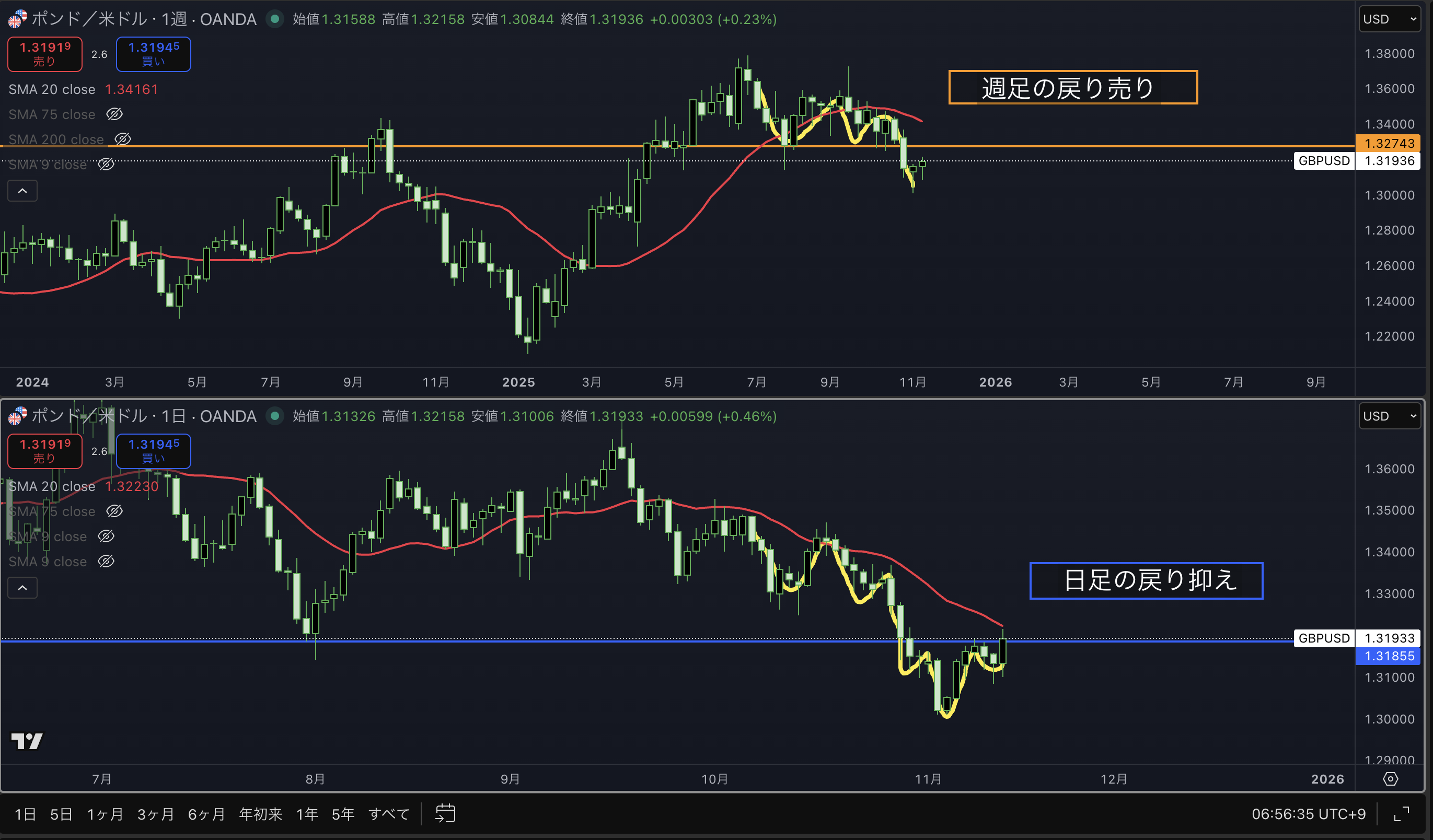Collapse indicator legend on daily chart
The width and height of the screenshot is (1433, 840).
click(22, 588)
